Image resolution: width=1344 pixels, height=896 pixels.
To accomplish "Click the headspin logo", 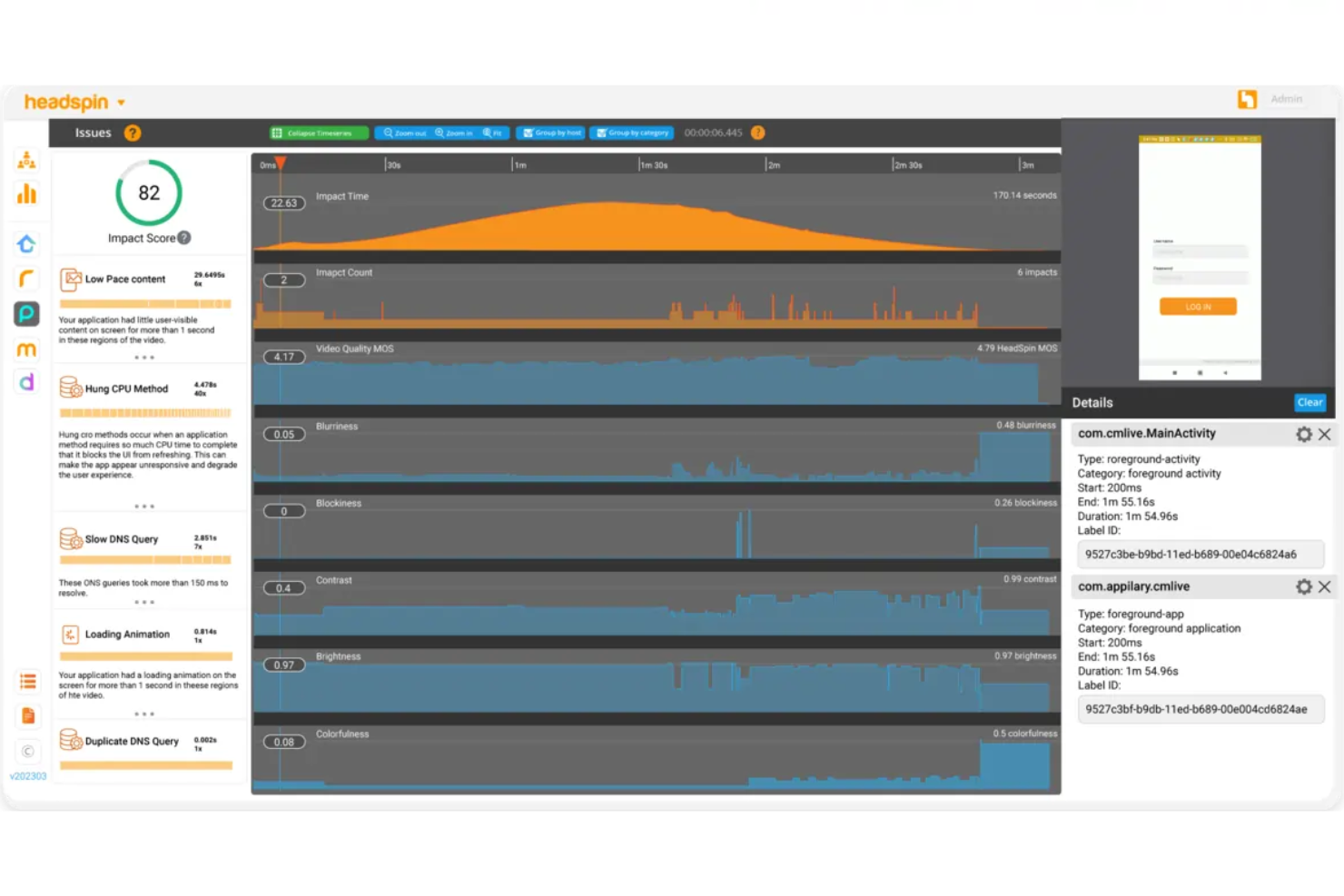I will click(66, 102).
